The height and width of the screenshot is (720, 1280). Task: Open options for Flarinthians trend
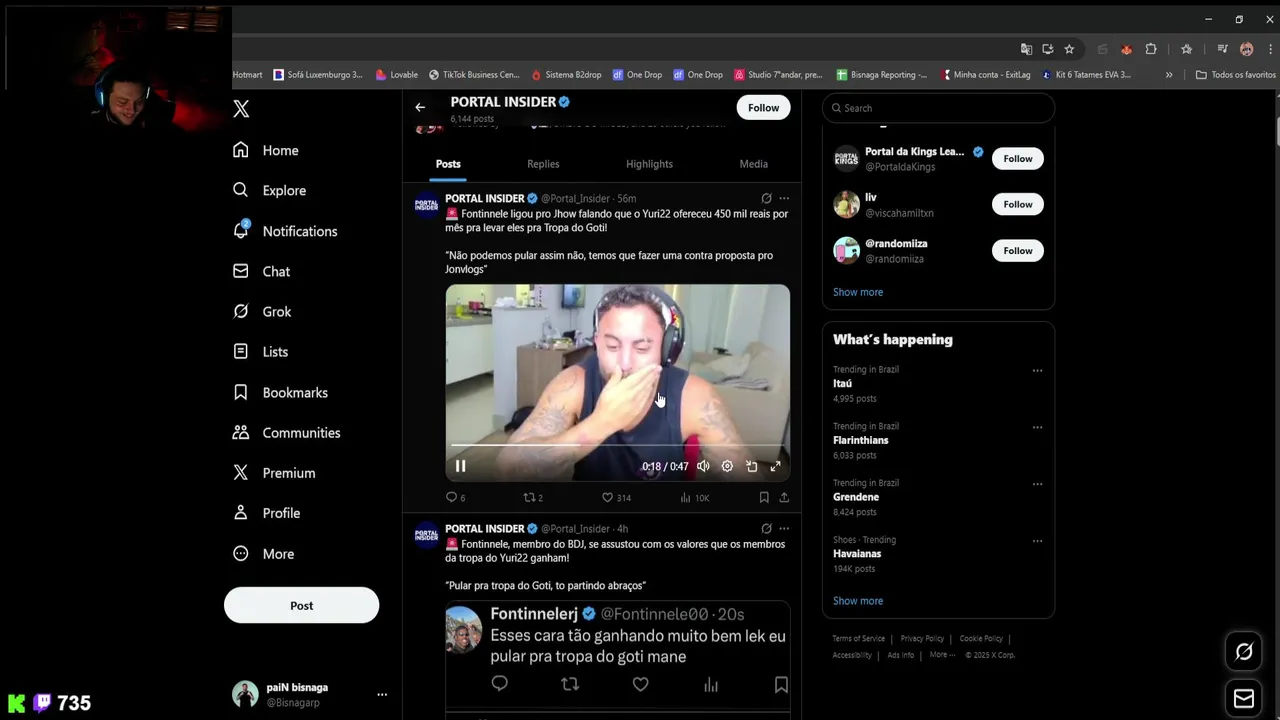(x=1037, y=427)
